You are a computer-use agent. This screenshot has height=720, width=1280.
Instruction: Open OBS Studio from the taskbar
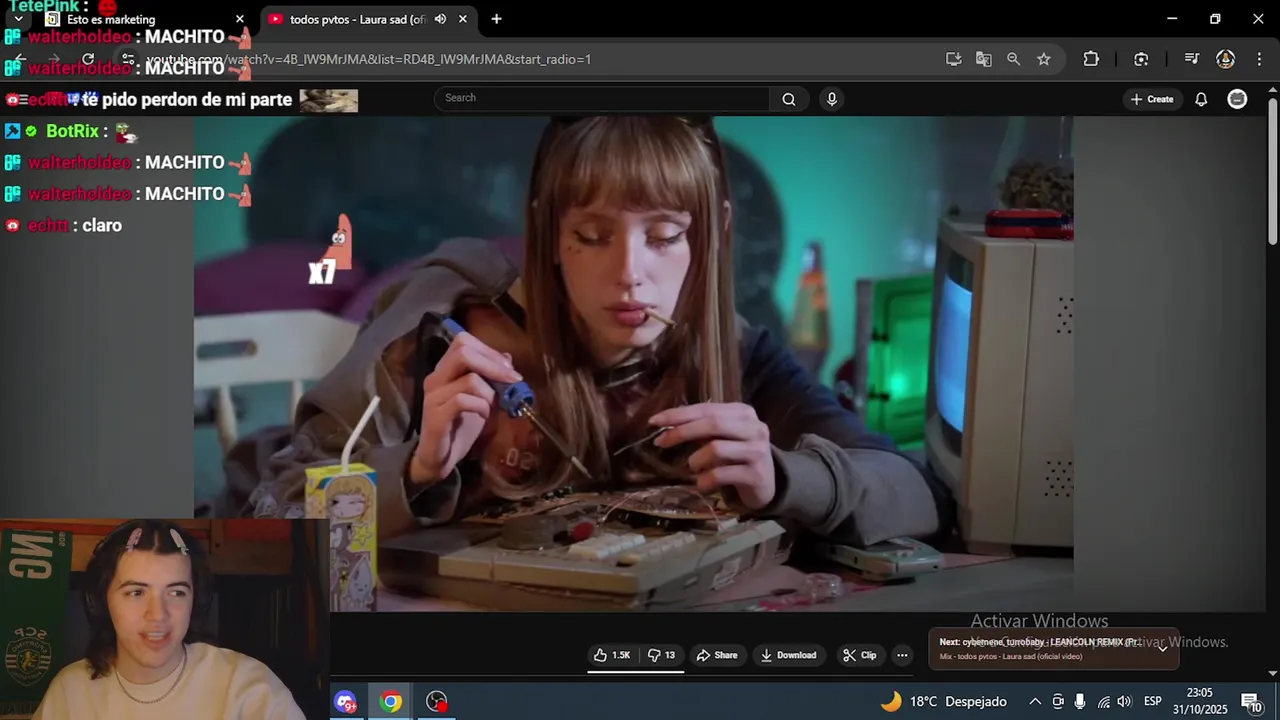(x=437, y=702)
